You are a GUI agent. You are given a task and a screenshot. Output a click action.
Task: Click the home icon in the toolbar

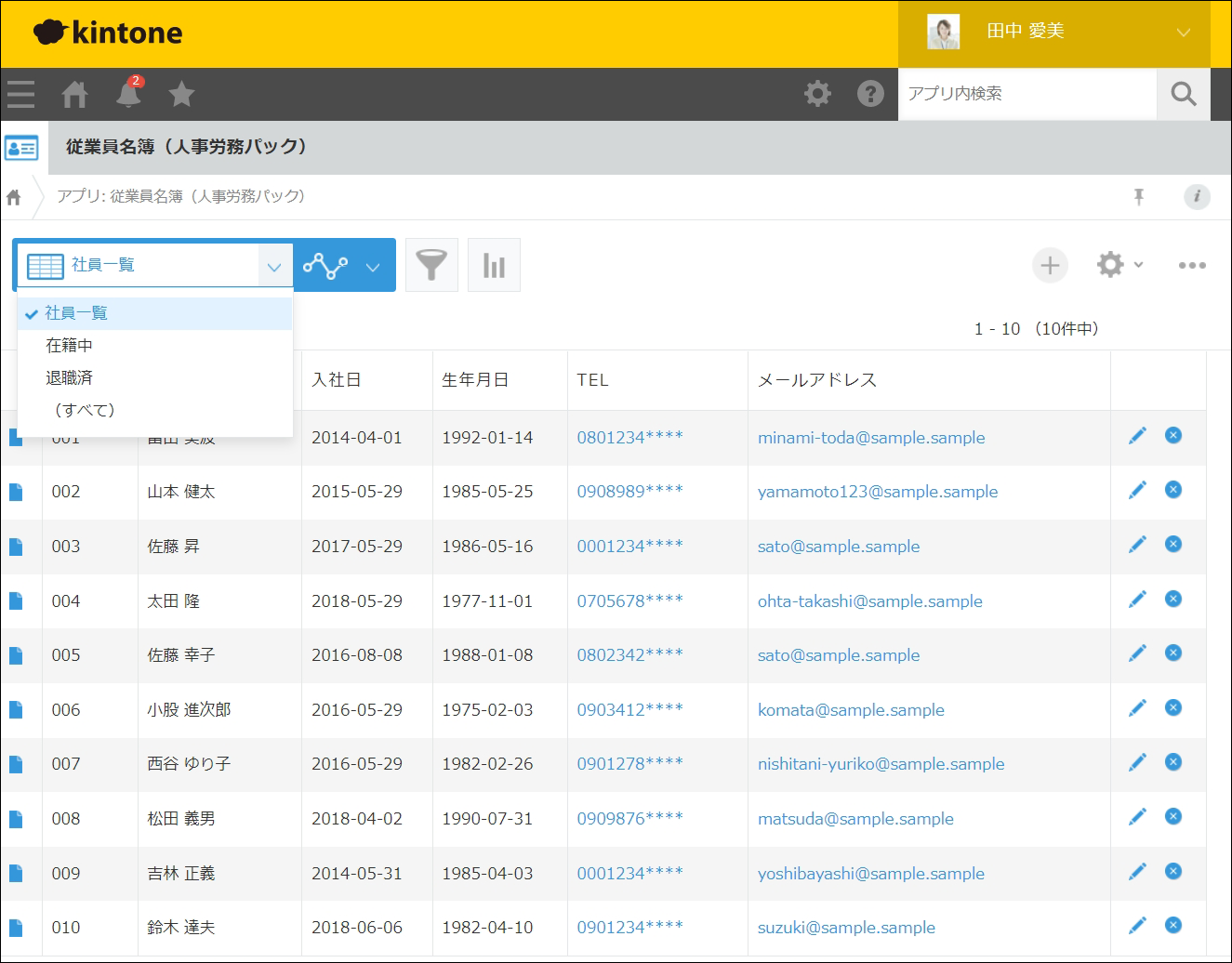tap(74, 94)
